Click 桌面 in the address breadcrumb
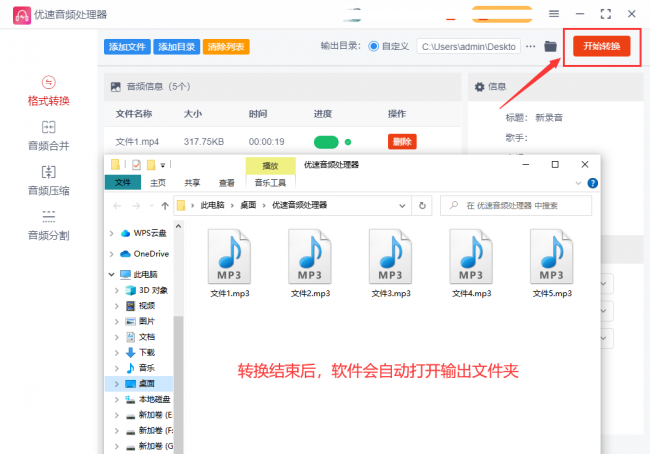Screen dimensions: 650x454 [x=248, y=205]
